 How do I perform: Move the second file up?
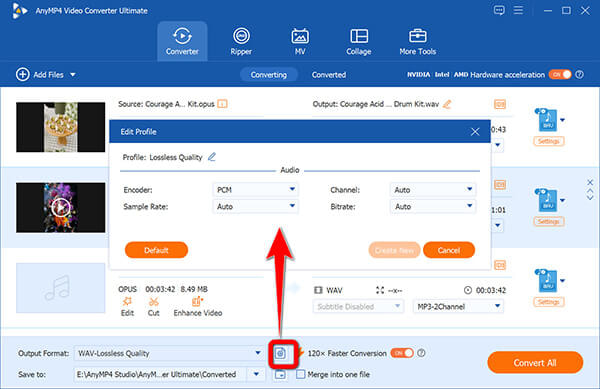tap(590, 190)
